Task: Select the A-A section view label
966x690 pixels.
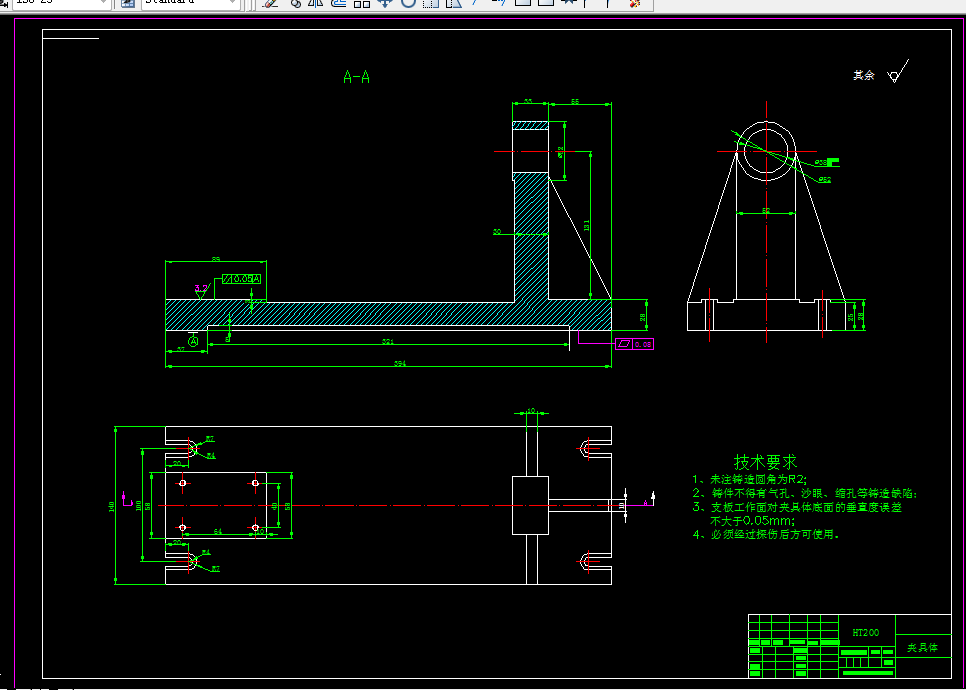Action: pyautogui.click(x=356, y=77)
